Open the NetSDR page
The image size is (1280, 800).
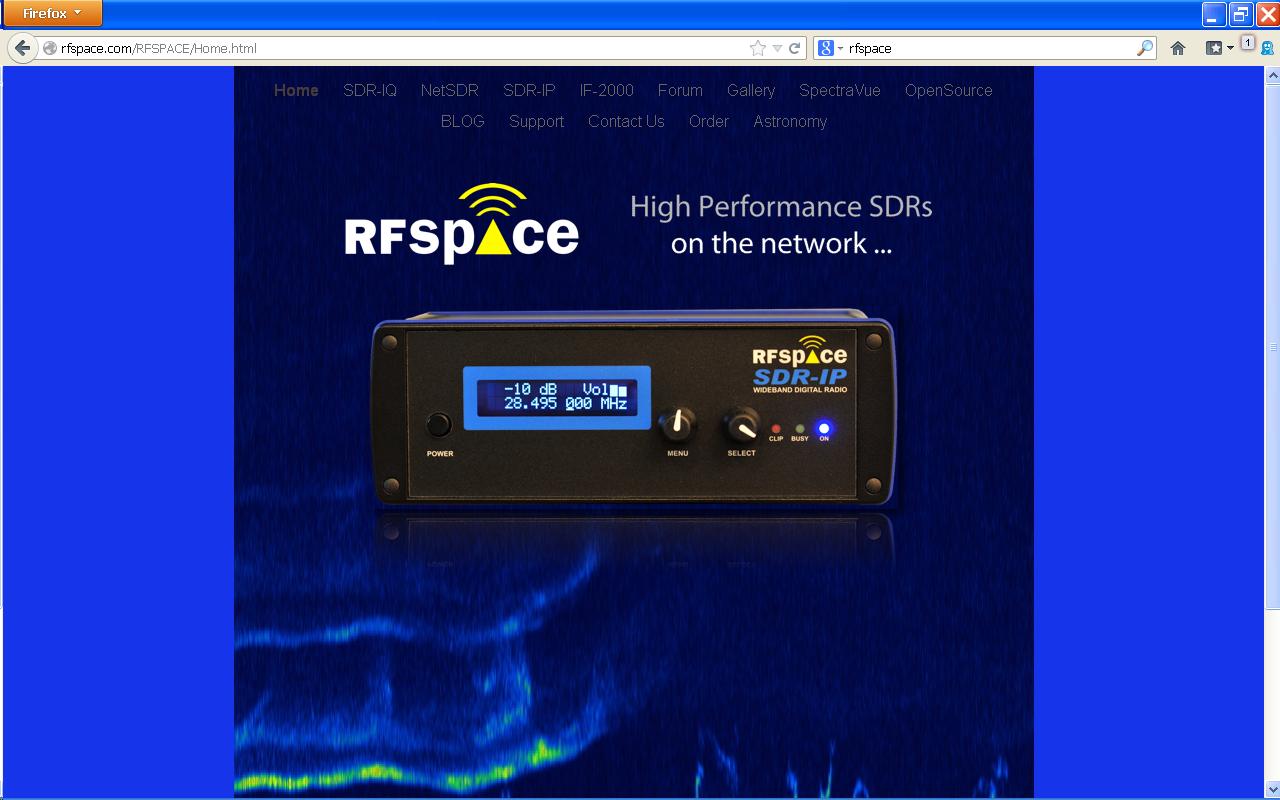449,90
